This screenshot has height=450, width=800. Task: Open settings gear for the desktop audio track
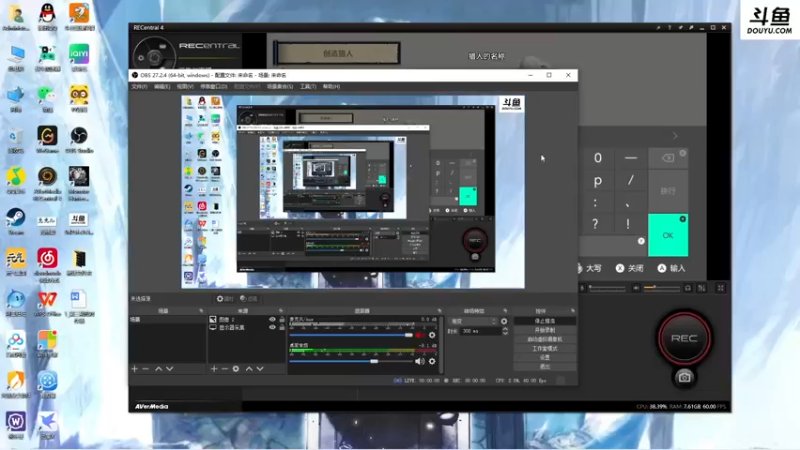(x=432, y=361)
